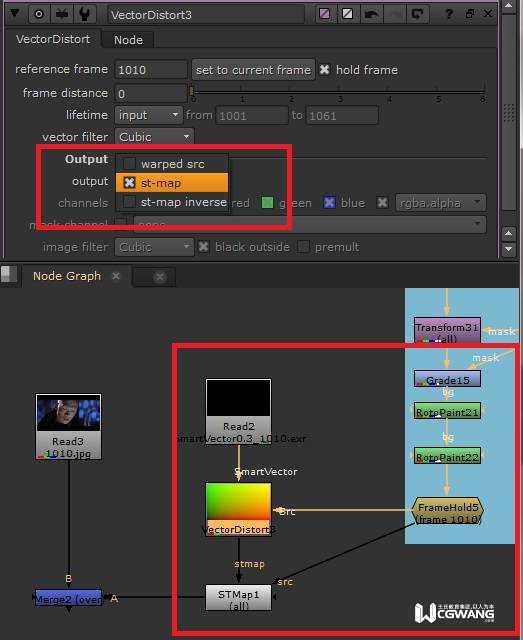
Task: Open the wrench presets icon
Action: (x=85, y=15)
